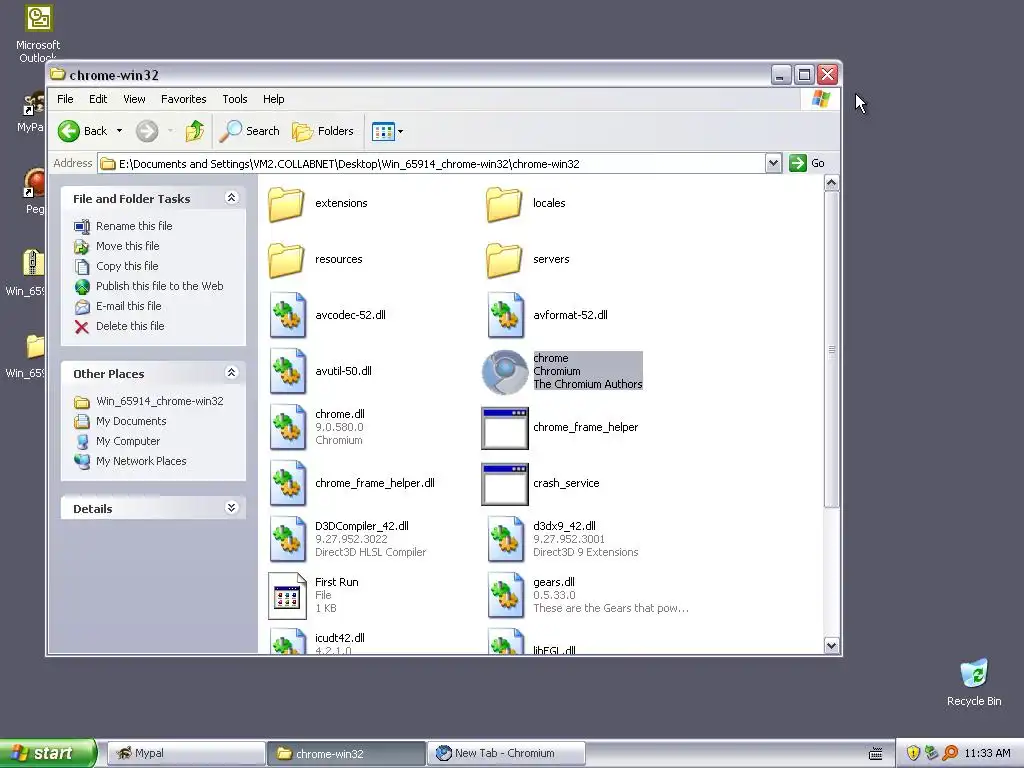Go to My Computer in Other Places
Viewport: 1024px width, 768px height.
tap(127, 441)
